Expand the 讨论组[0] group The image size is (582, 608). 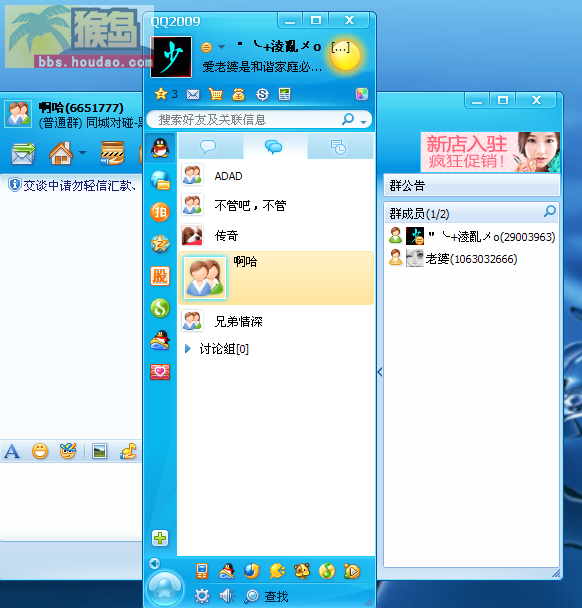(188, 349)
